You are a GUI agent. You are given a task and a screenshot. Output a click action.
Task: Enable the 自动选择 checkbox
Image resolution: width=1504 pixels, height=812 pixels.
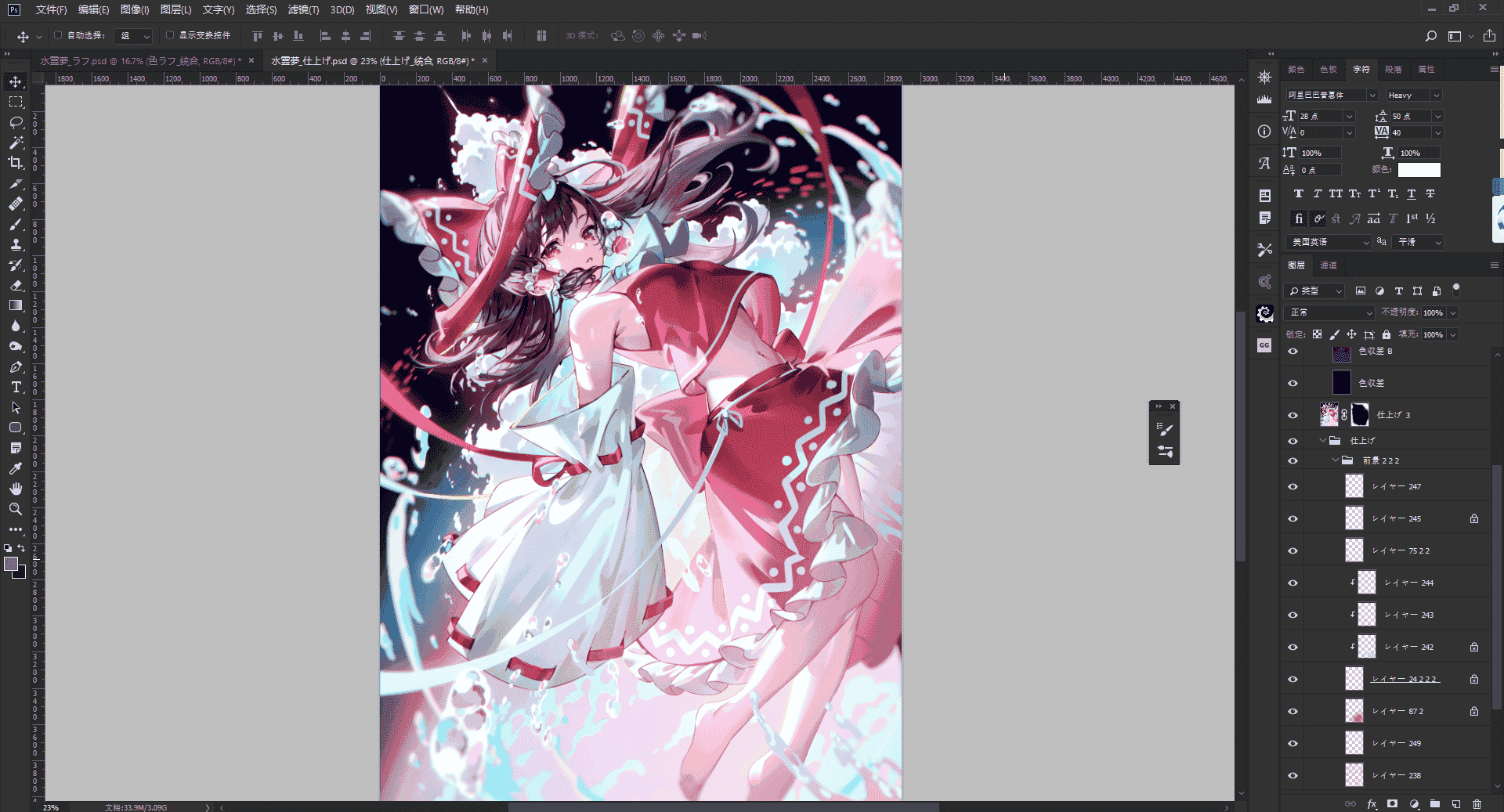pyautogui.click(x=58, y=35)
